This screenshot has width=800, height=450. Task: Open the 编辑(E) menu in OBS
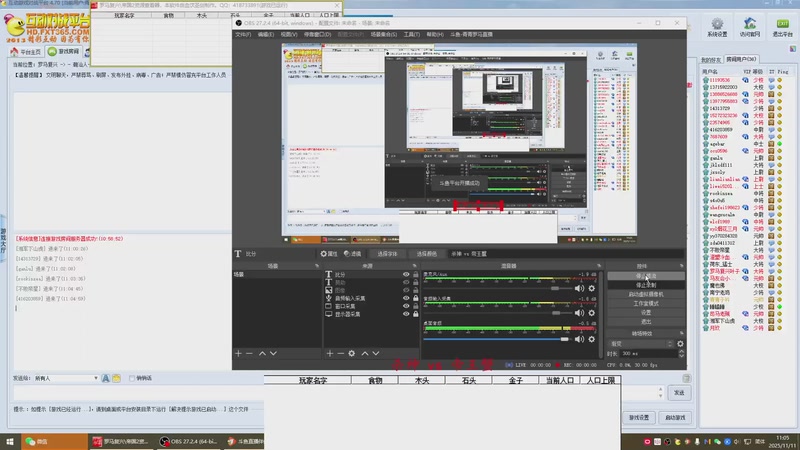[x=265, y=34]
